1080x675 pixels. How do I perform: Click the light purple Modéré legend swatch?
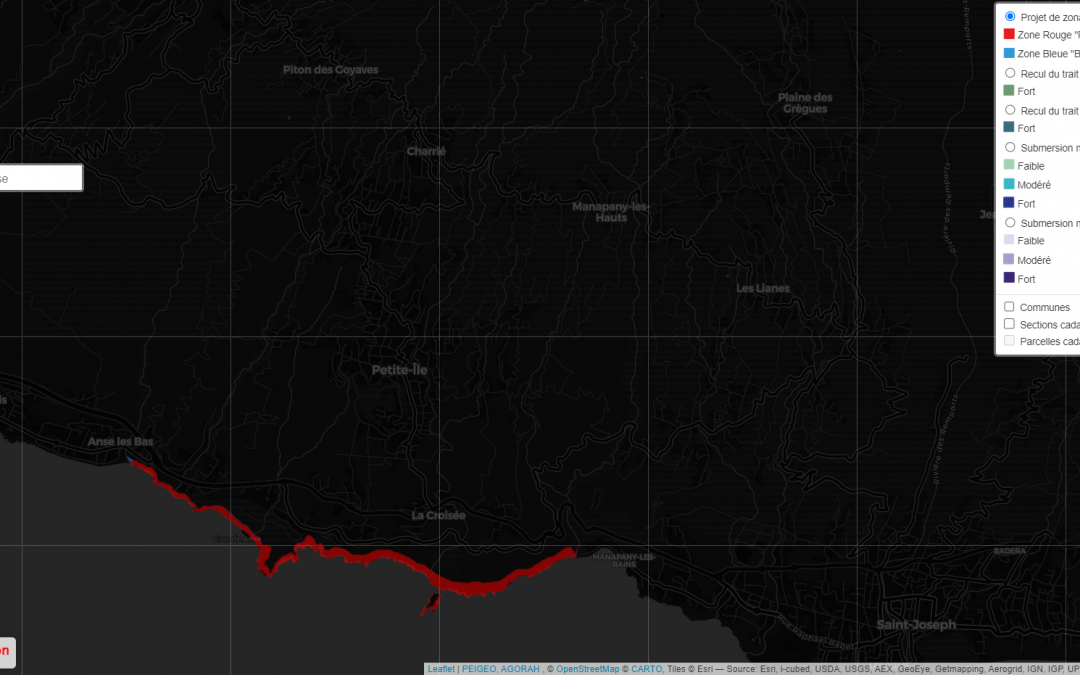(1009, 260)
